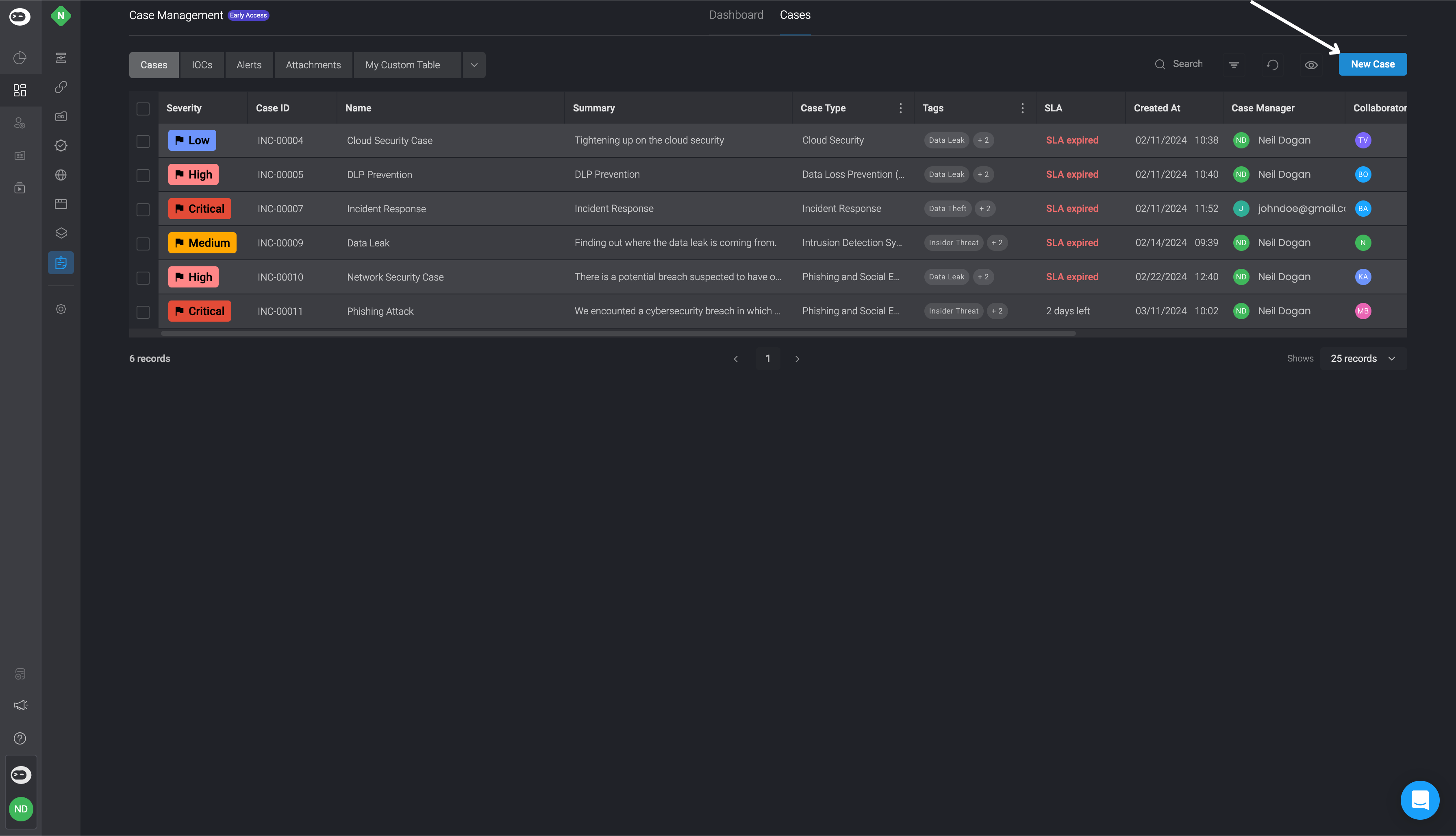The width and height of the screenshot is (1456, 836).
Task: Click the New Case button
Action: coord(1373,64)
